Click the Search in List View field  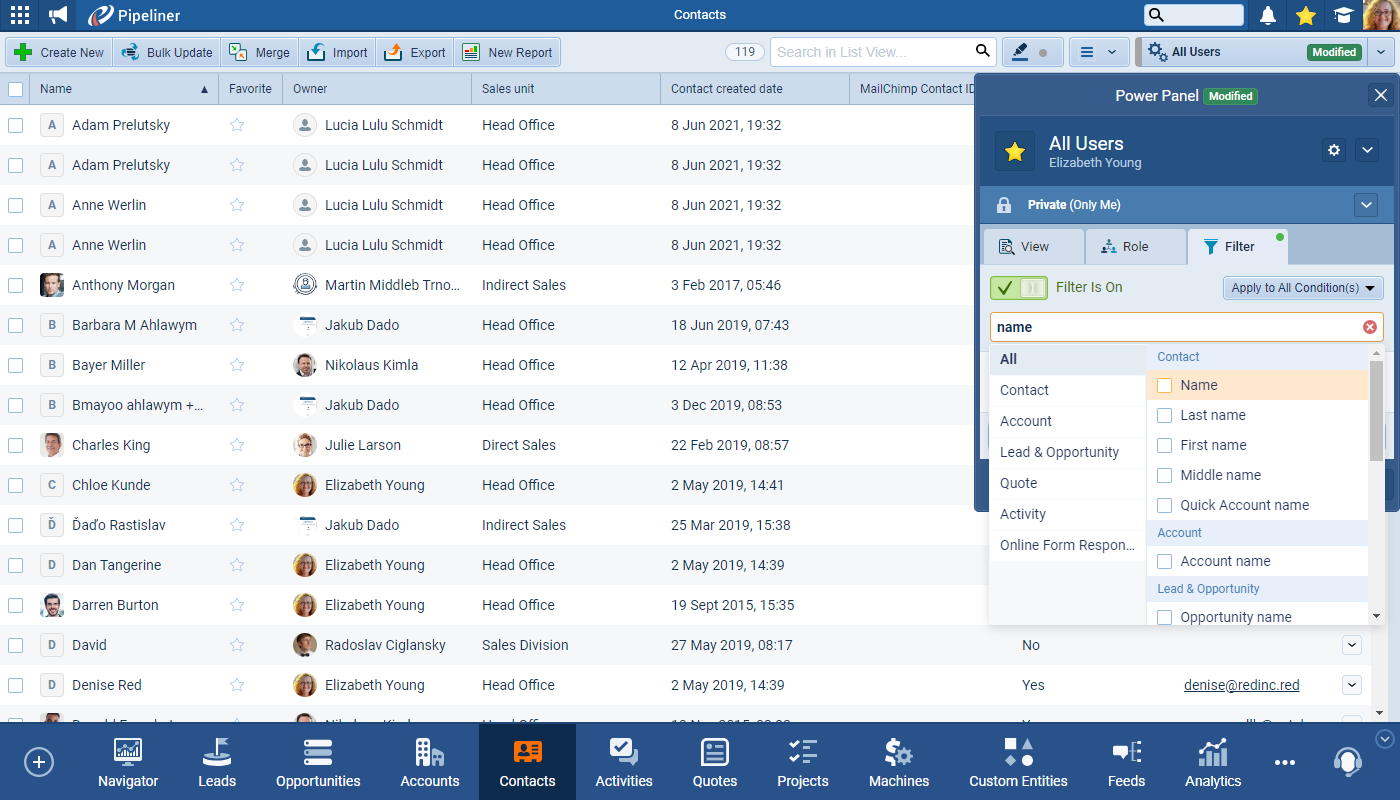[870, 52]
